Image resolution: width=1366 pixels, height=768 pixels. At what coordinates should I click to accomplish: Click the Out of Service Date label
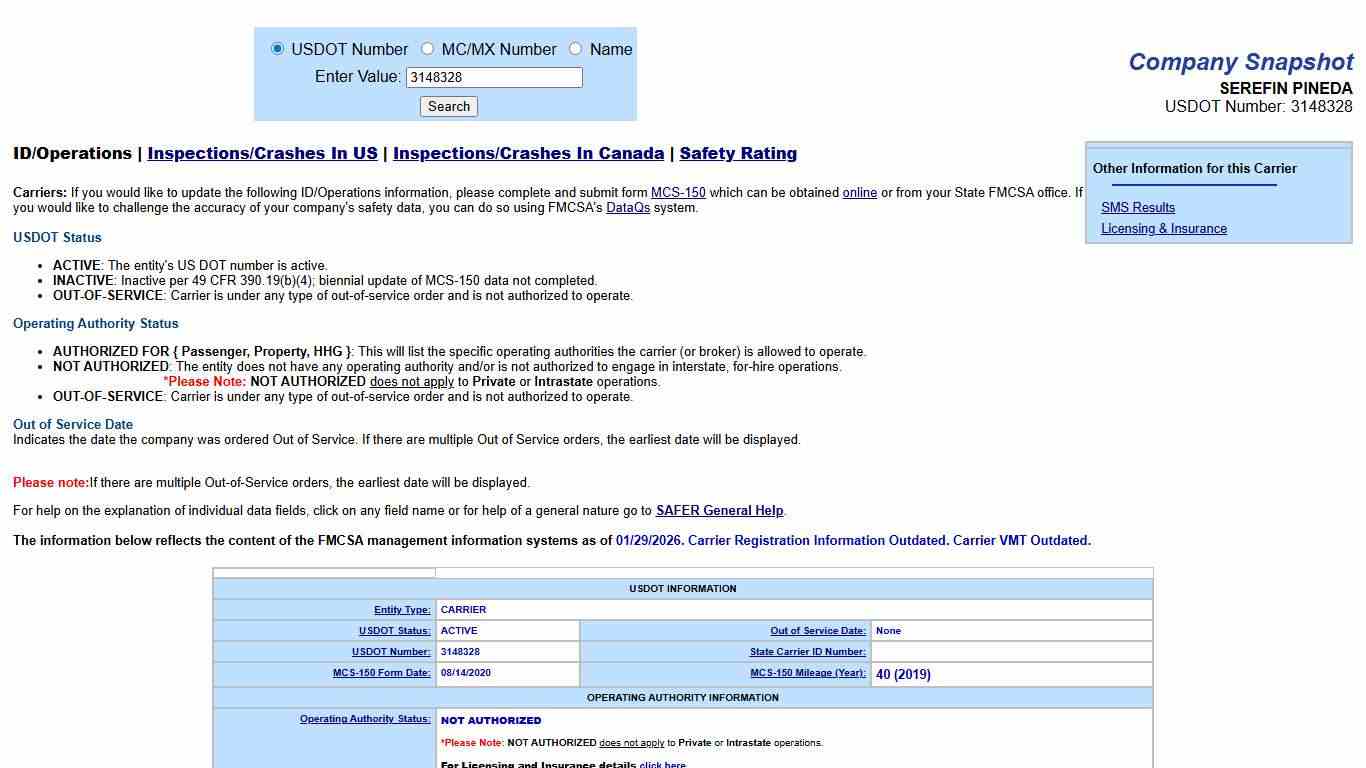(x=818, y=630)
